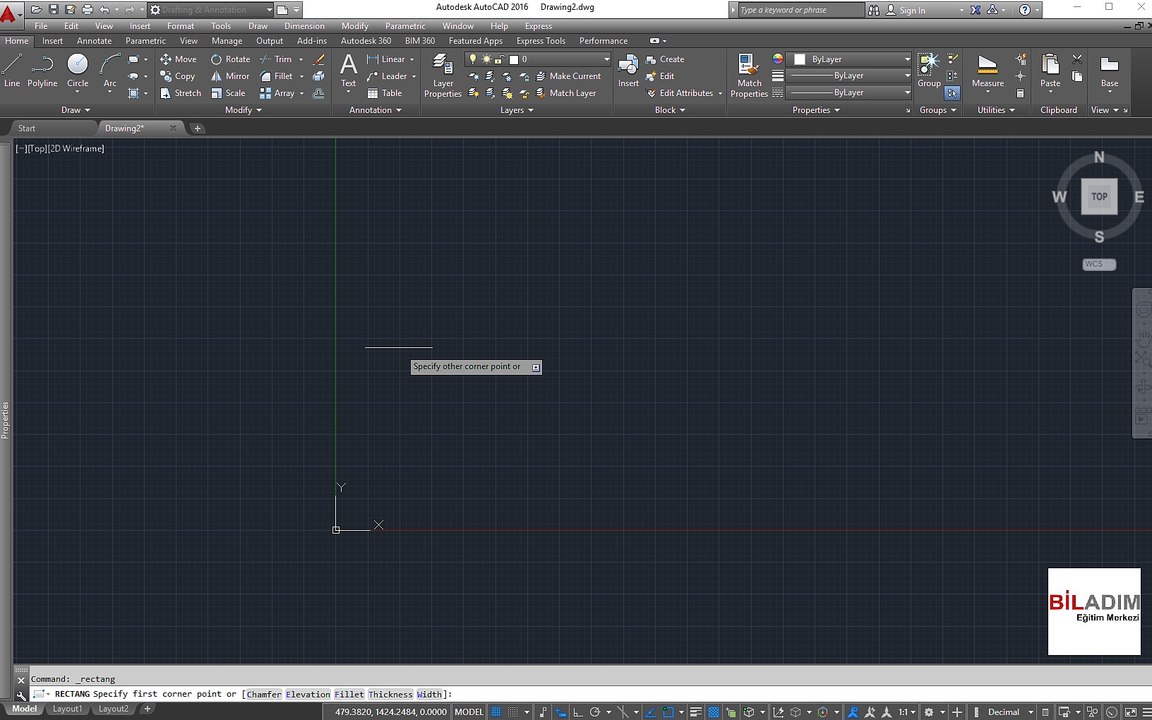This screenshot has height=720, width=1152.
Task: Click the Erase tool icon
Action: coord(318,59)
